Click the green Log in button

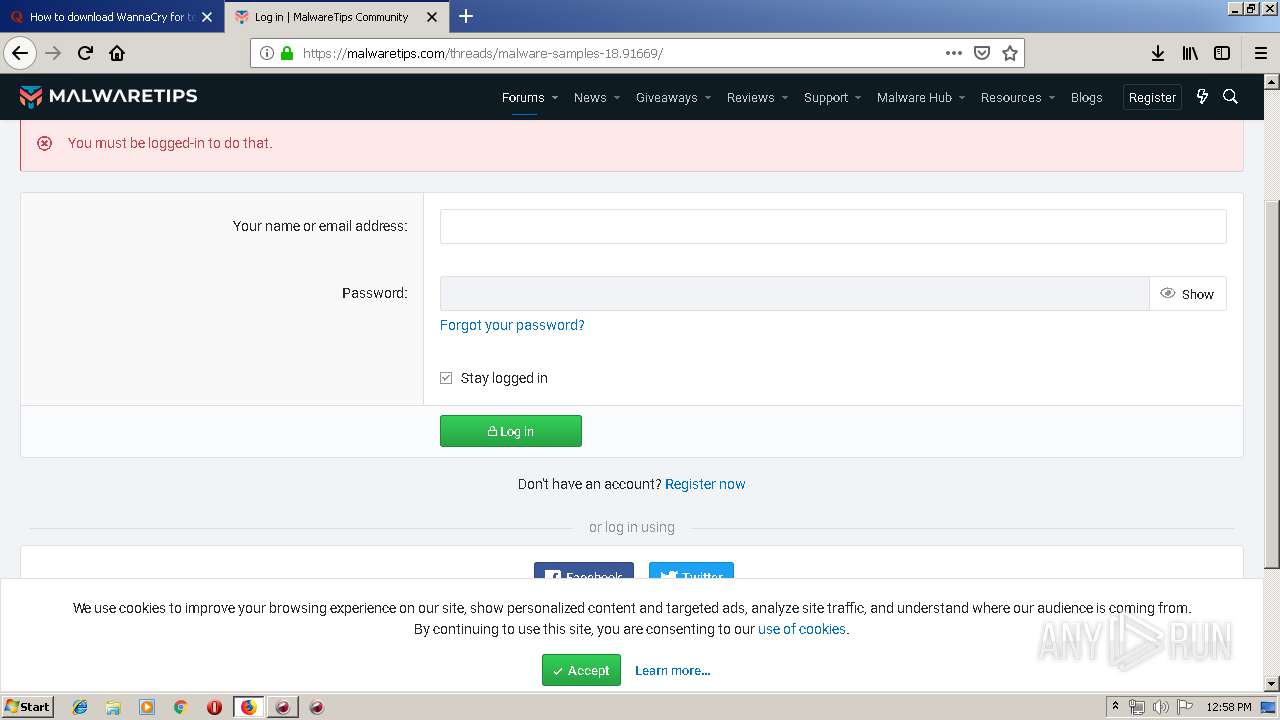[511, 431]
